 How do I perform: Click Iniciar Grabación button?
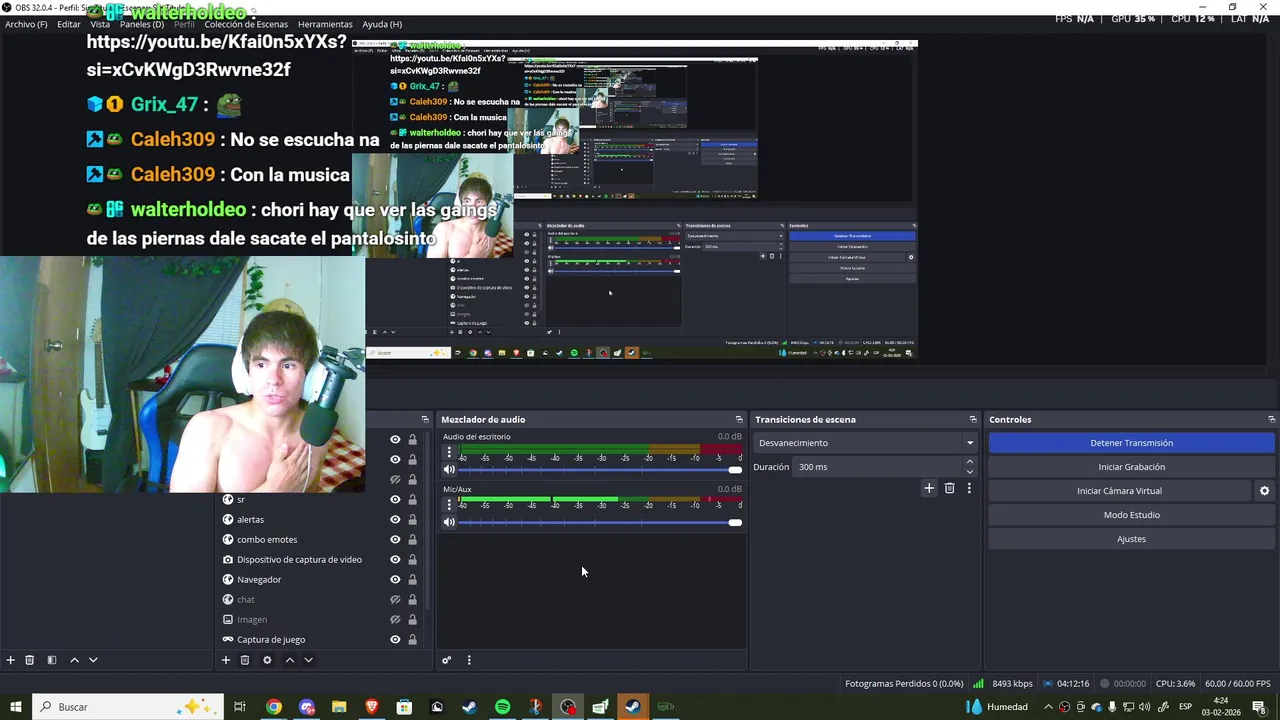click(1132, 467)
